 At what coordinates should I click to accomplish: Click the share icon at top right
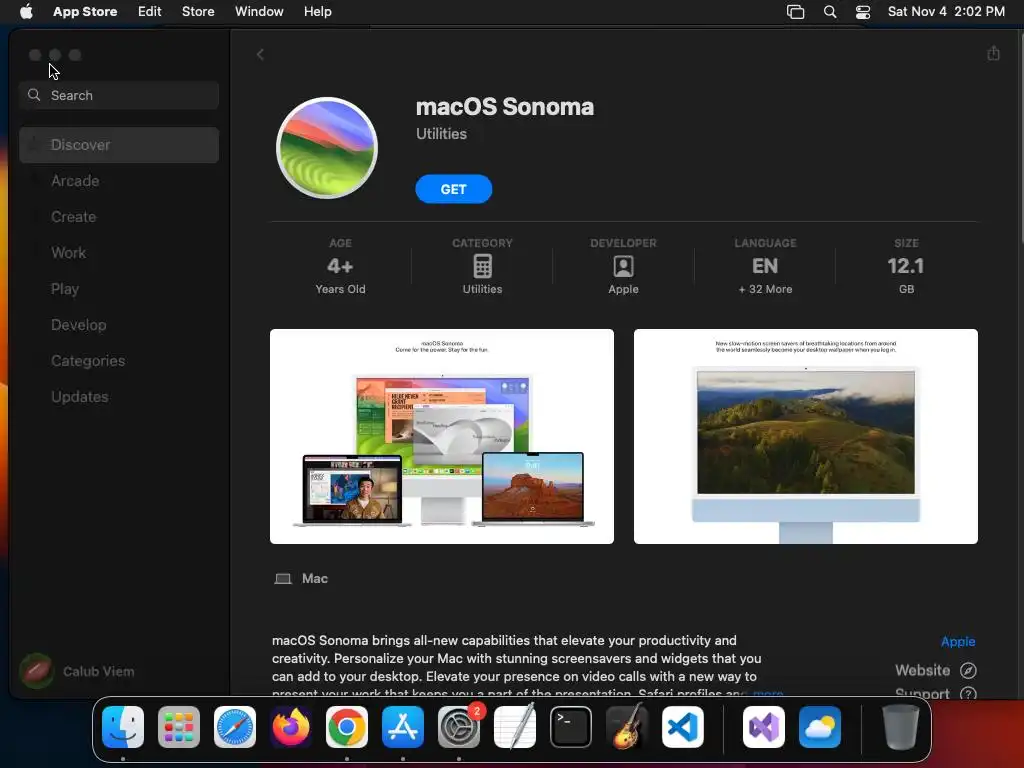[x=993, y=53]
